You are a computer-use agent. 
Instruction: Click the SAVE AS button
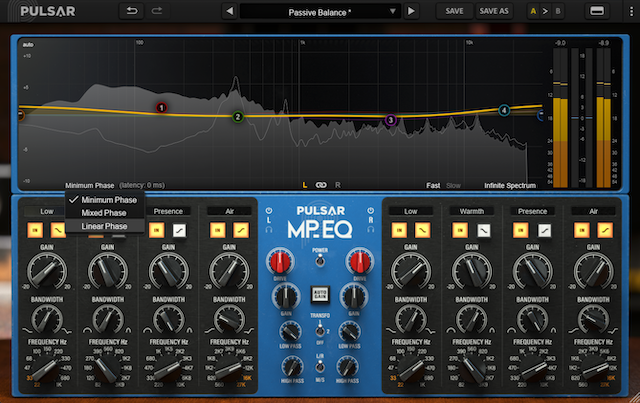(493, 11)
